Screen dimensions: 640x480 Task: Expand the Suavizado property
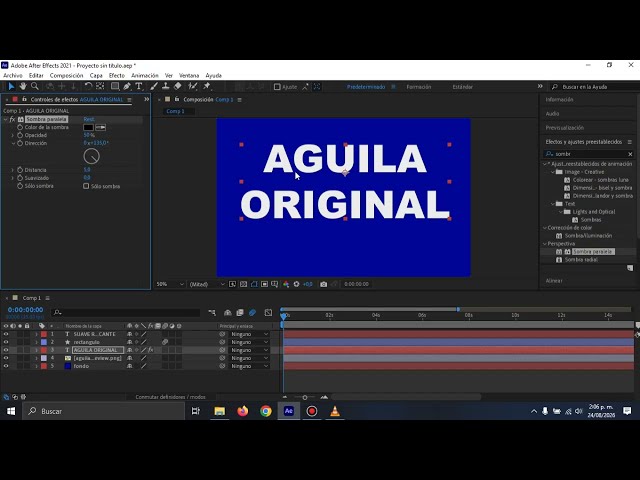point(13,178)
